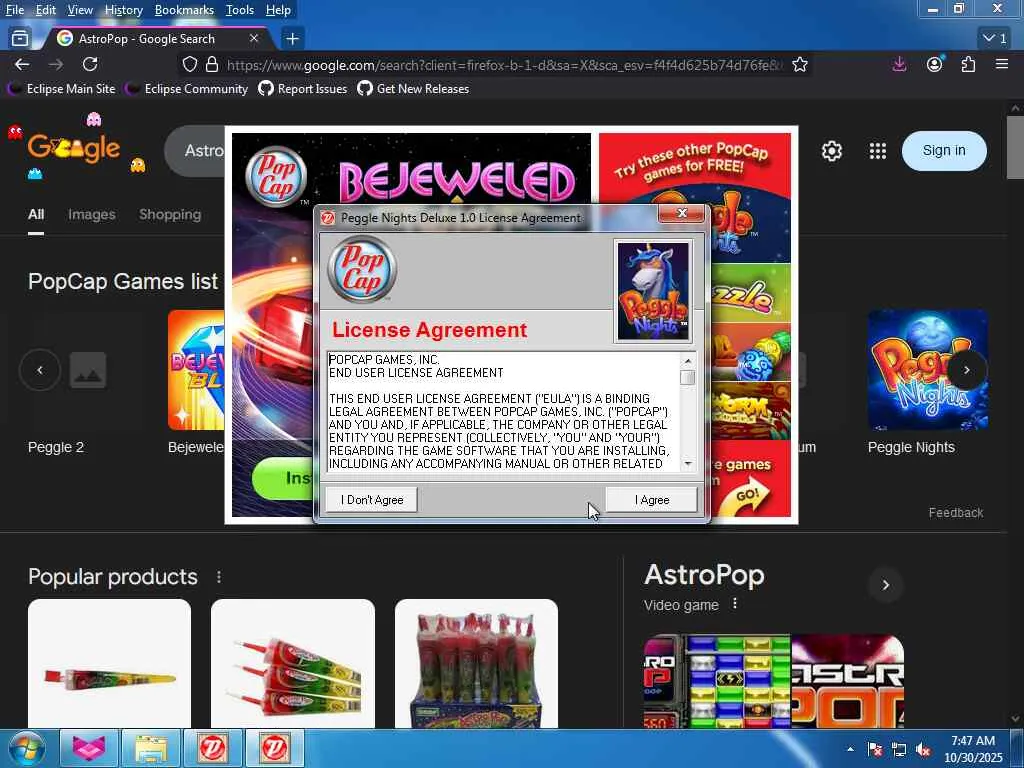
Task: Open the pink fox browser taskbar icon
Action: (x=89, y=748)
